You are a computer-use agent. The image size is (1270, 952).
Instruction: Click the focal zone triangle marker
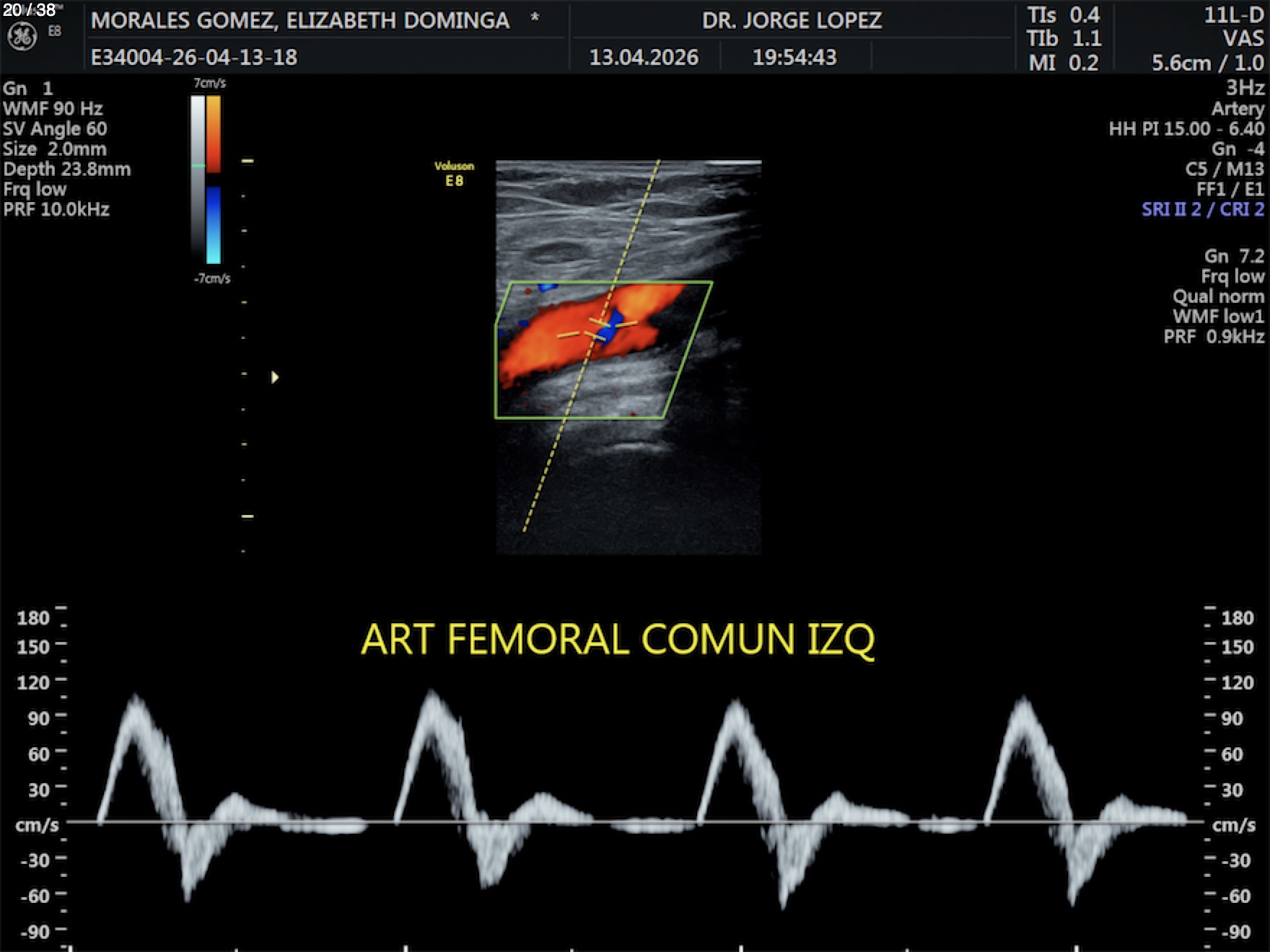pos(274,377)
